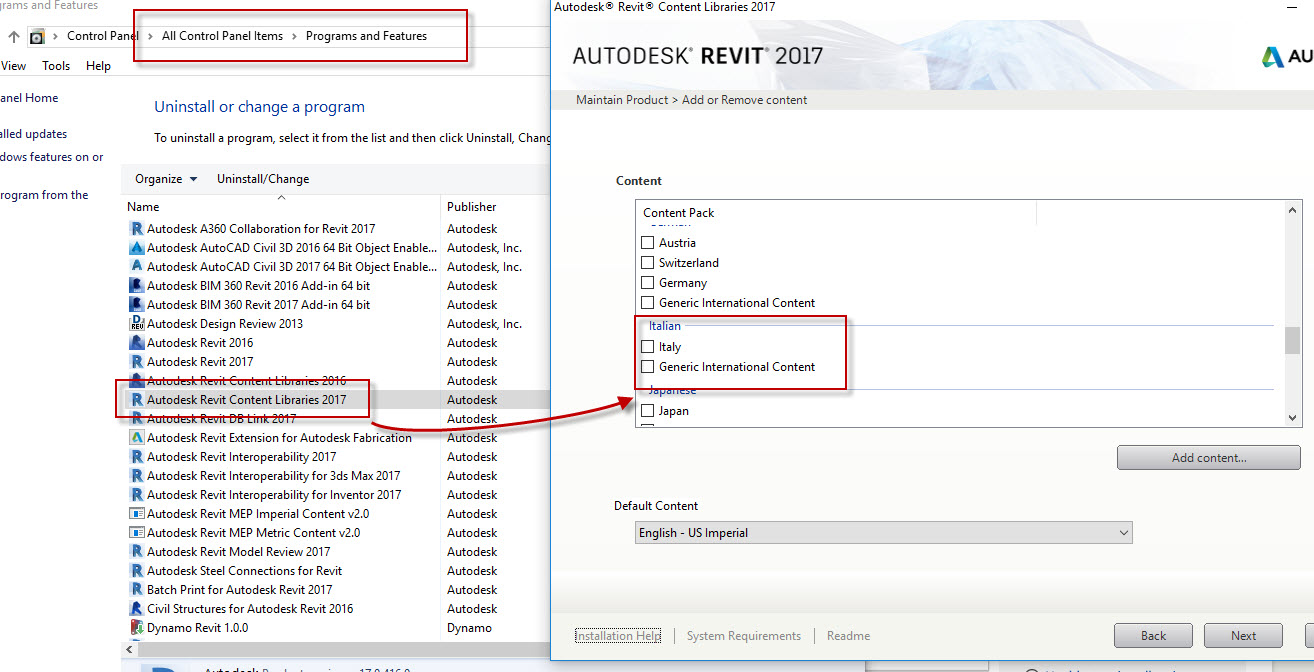The width and height of the screenshot is (1314, 672).
Task: Enable the Germany content pack
Action: (647, 282)
